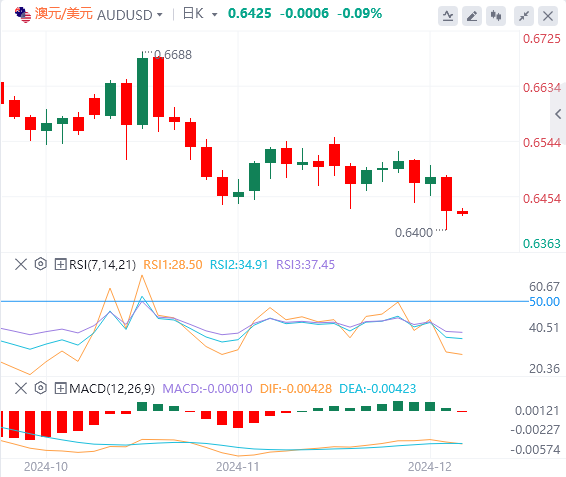Toggle the plus box beside MACD(12,26,9)
This screenshot has width=566, height=477.
click(x=60, y=389)
